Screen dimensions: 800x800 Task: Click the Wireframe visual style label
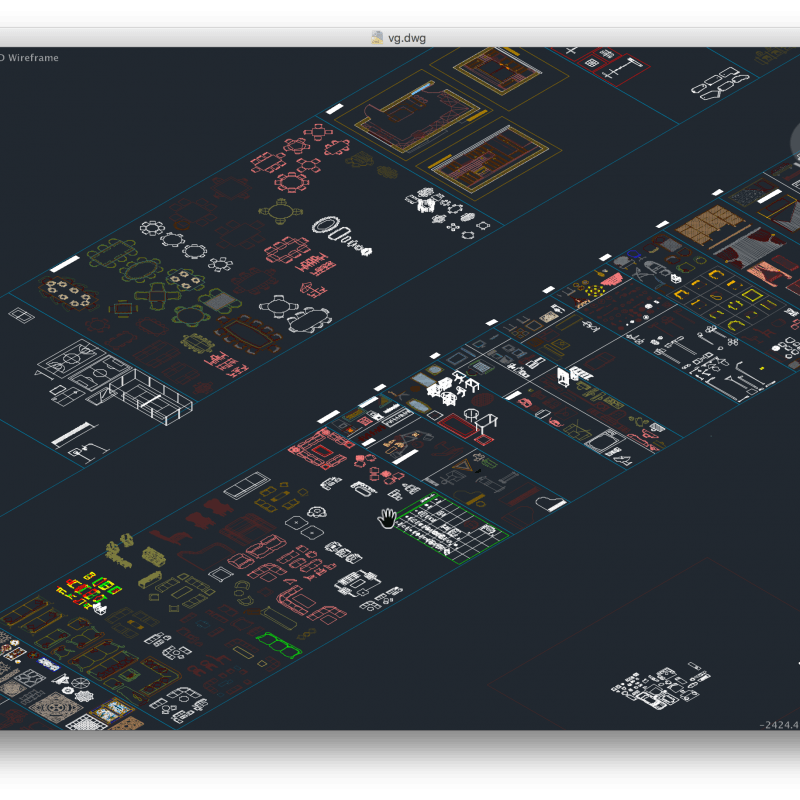[33, 58]
